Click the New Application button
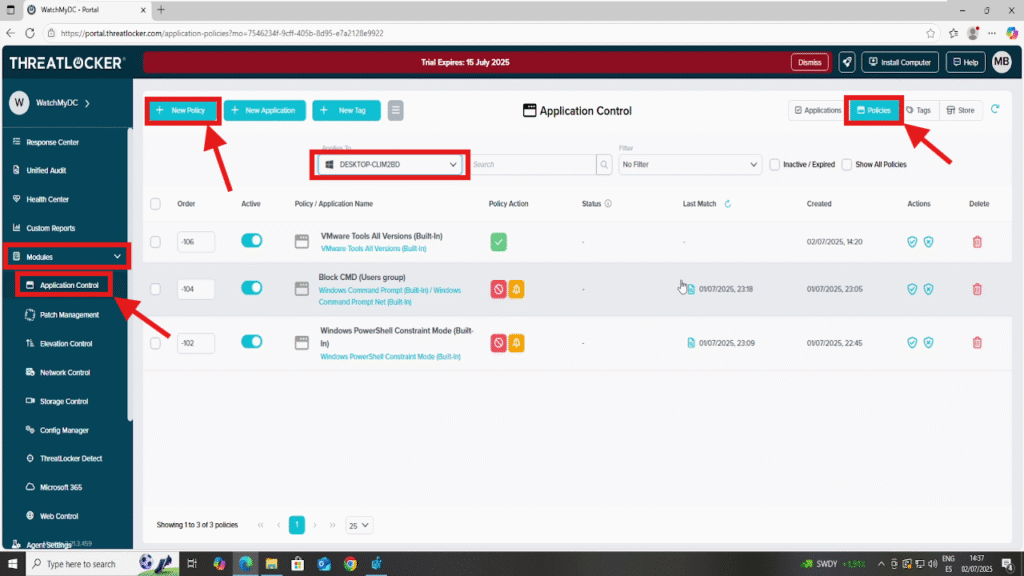Screen dimensions: 1024x576 tap(264, 110)
